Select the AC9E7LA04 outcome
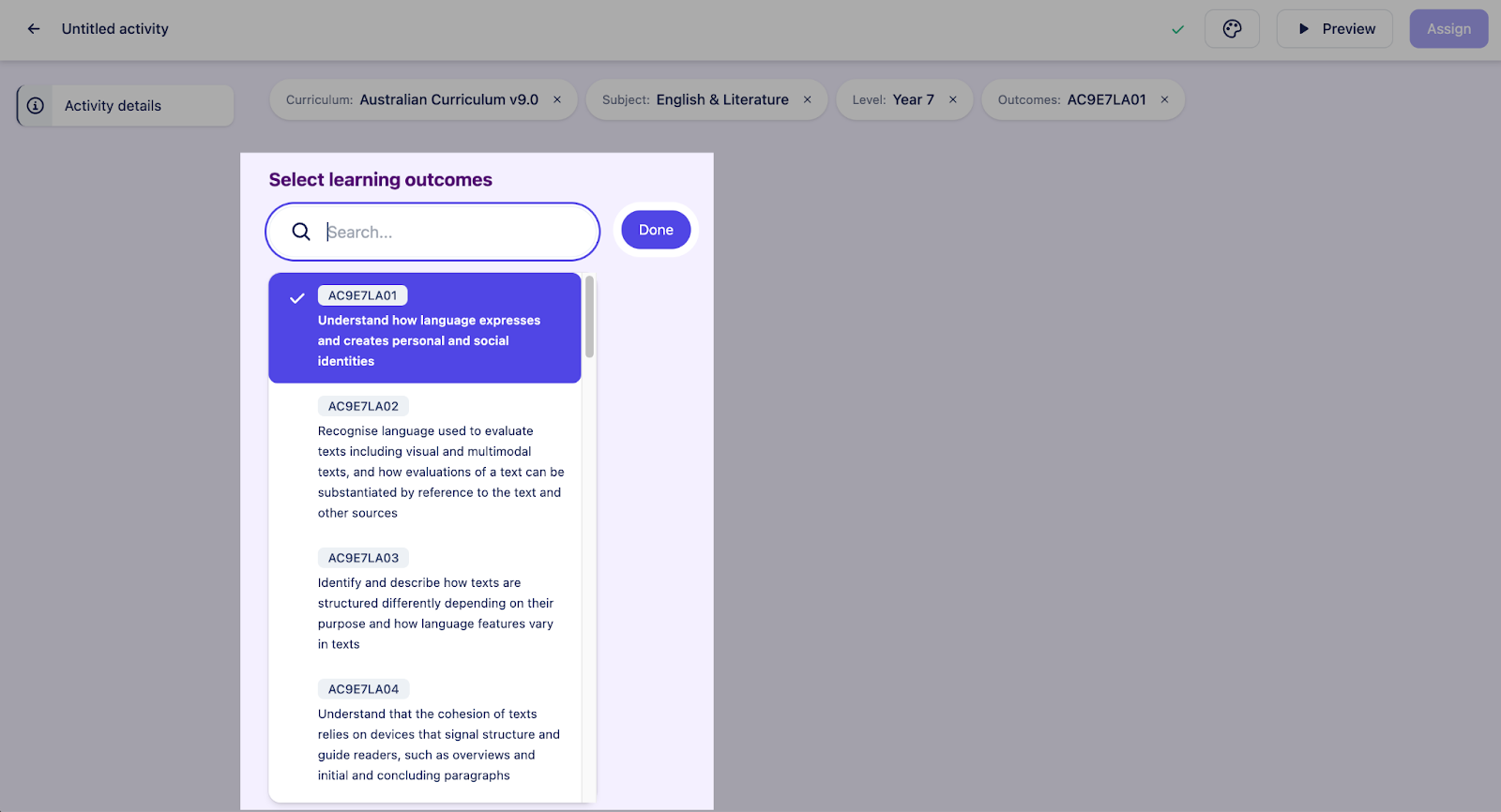The image size is (1501, 812). pos(425,732)
